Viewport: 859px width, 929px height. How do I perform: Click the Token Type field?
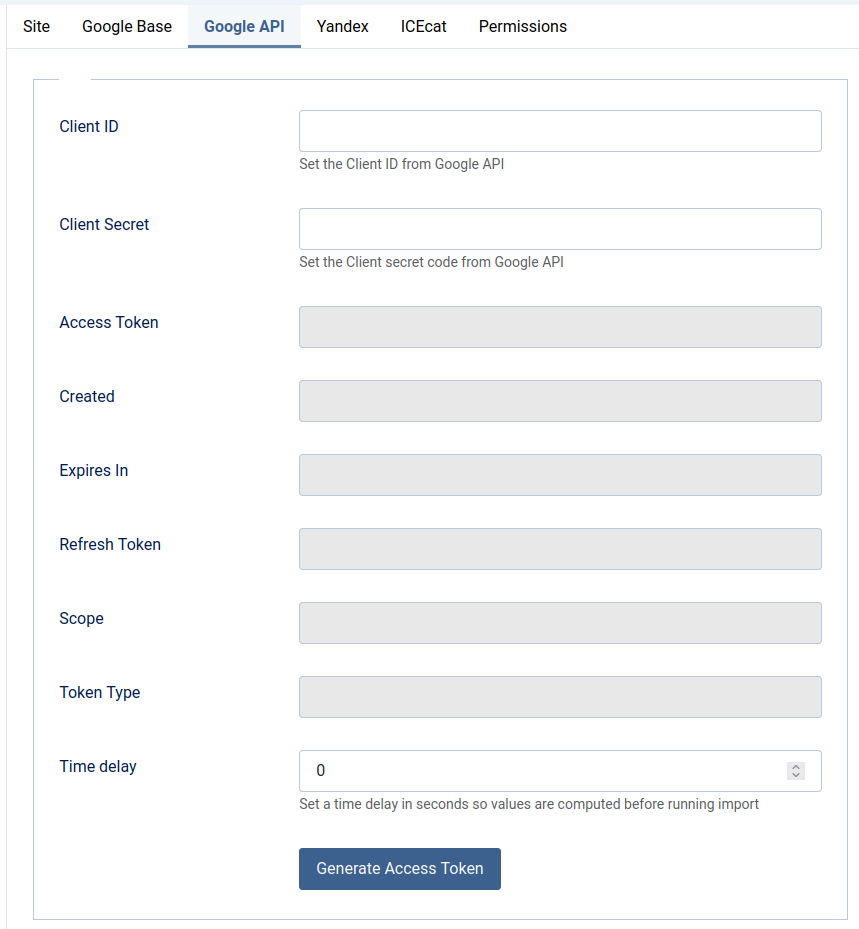559,696
